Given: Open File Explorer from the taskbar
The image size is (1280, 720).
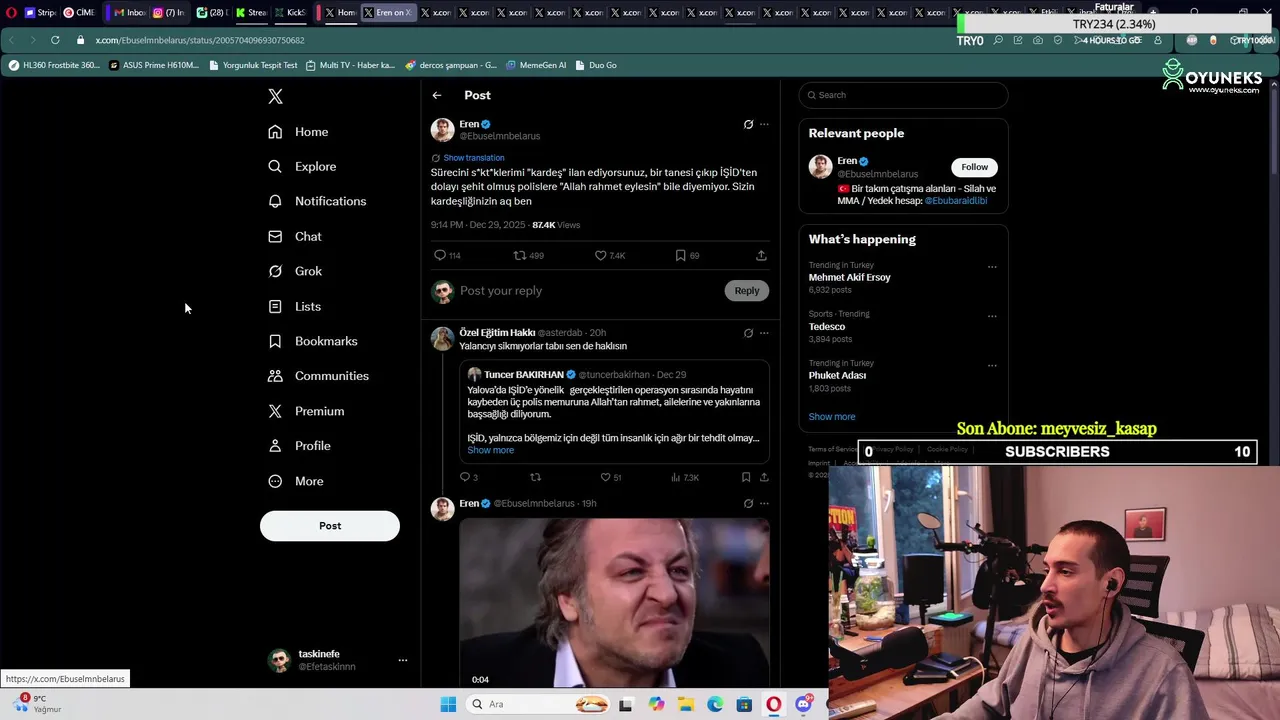Looking at the screenshot, I should click(686, 704).
